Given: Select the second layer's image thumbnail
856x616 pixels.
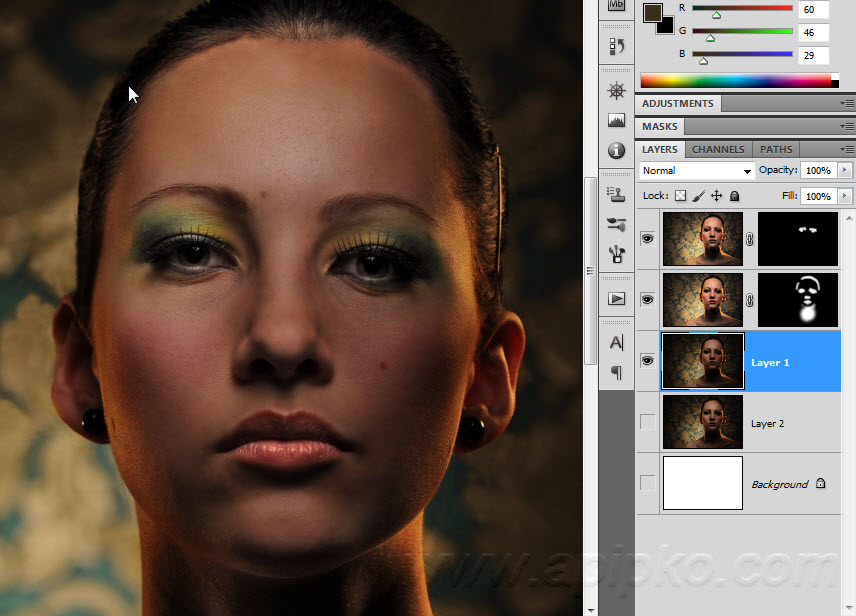Looking at the screenshot, I should [703, 300].
